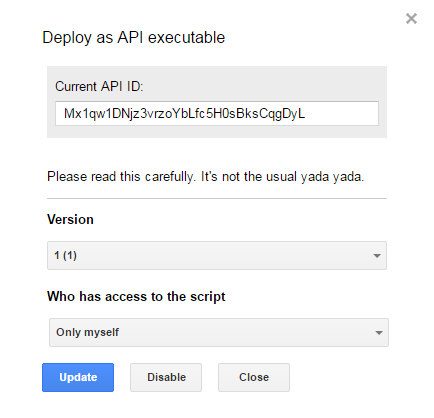Click the blue Update button
The height and width of the screenshot is (418, 434).
point(78,377)
